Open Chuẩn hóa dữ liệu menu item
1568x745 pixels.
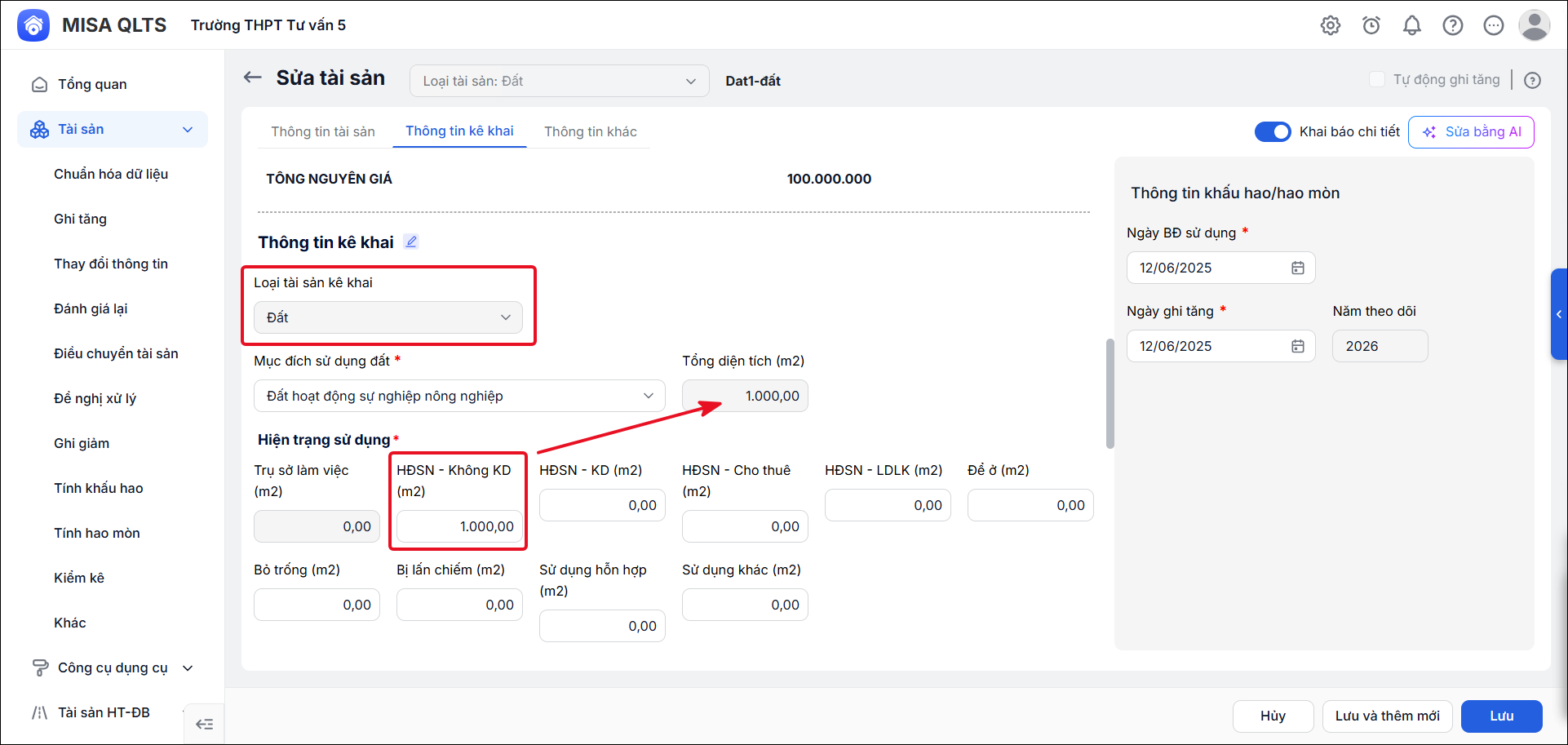coord(111,174)
